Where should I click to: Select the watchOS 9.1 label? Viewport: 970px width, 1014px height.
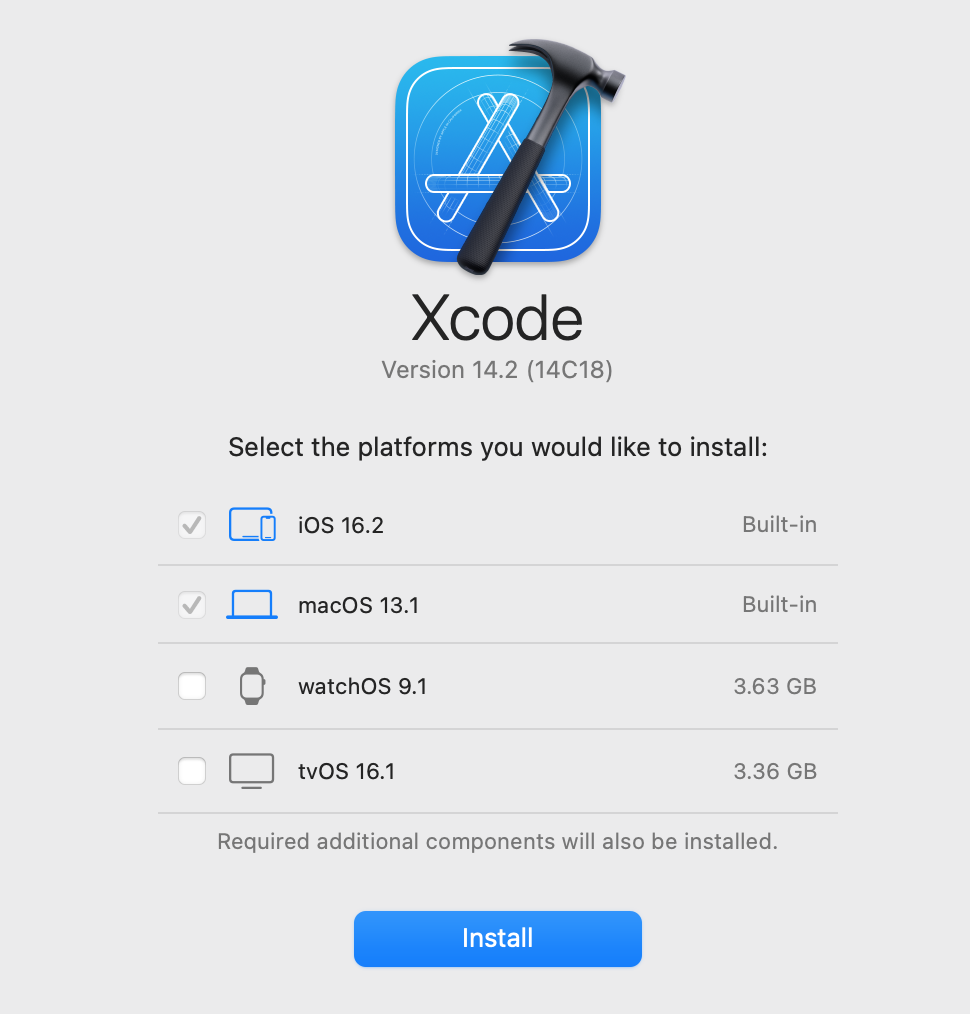363,686
